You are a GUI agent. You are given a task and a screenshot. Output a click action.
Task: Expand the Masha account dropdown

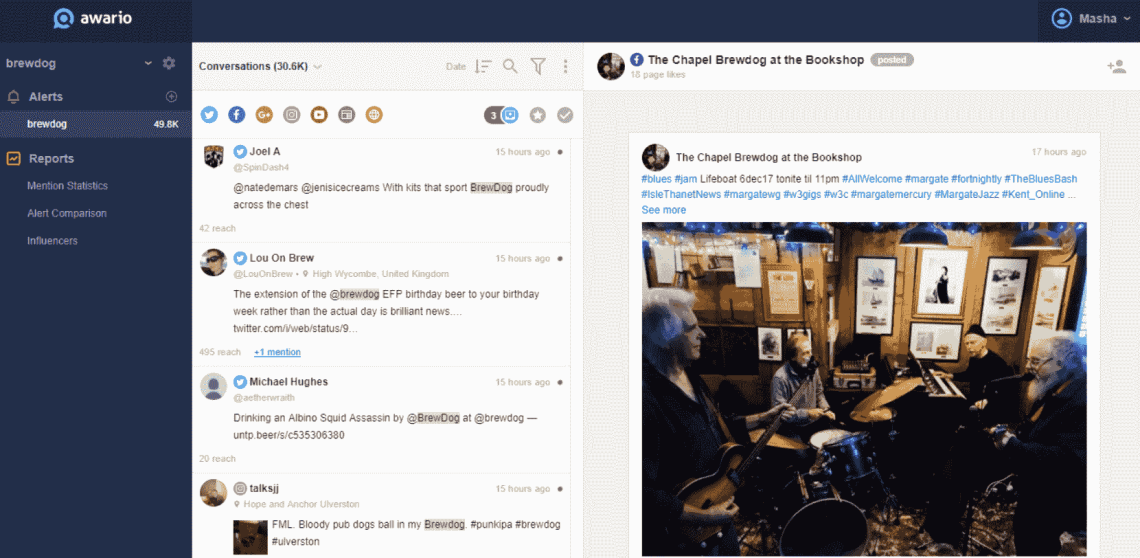(x=1127, y=19)
